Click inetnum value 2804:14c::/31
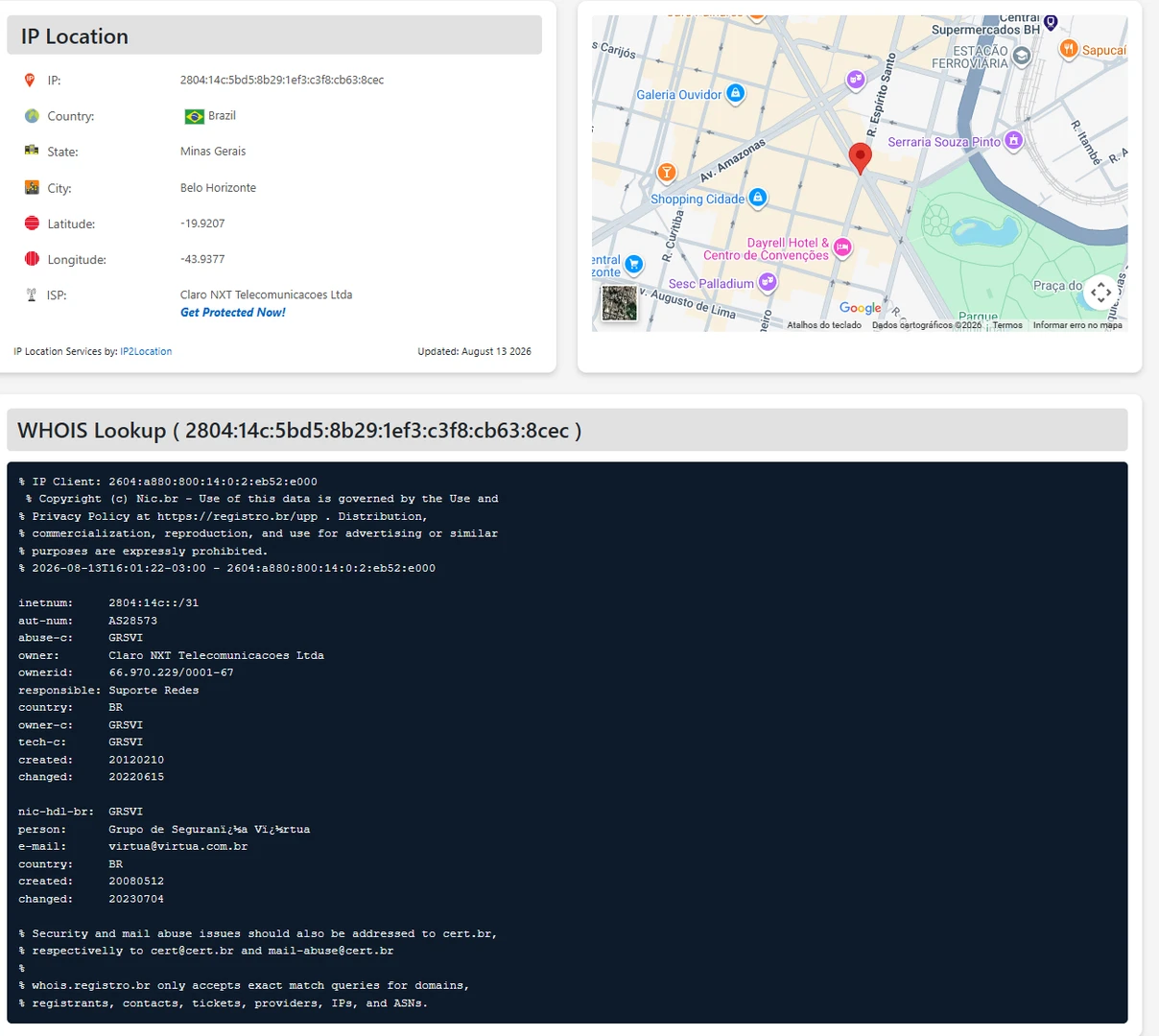 coord(154,603)
